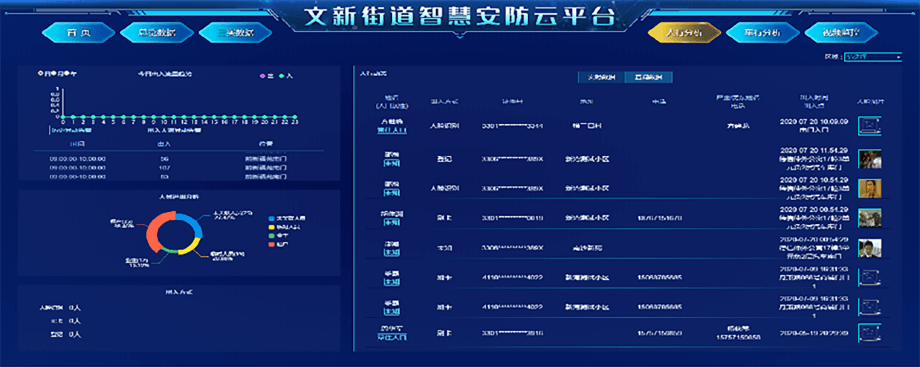
Task: View face snapshot for the 10:51:29 record
Action: [x=870, y=188]
